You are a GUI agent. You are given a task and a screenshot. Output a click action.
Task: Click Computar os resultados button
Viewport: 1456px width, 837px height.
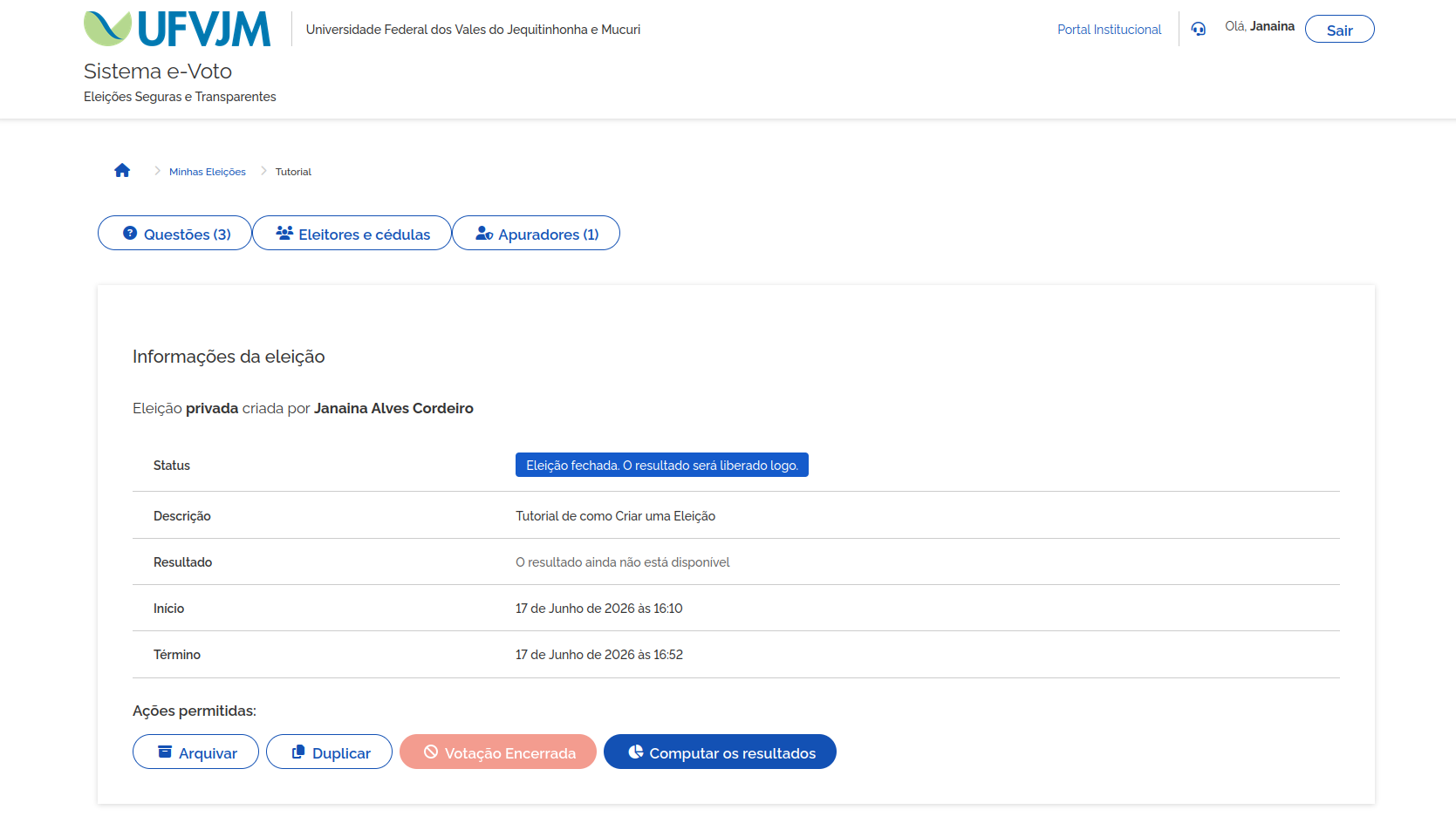pos(720,752)
